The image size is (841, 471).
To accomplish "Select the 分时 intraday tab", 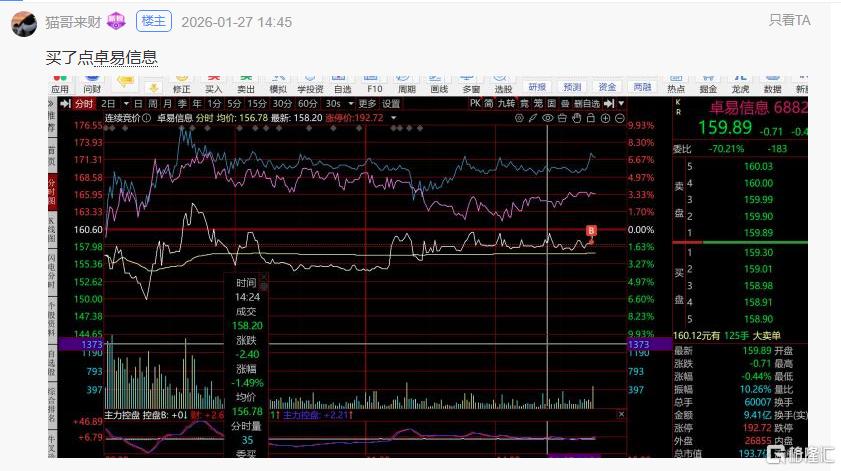I will click(x=84, y=104).
